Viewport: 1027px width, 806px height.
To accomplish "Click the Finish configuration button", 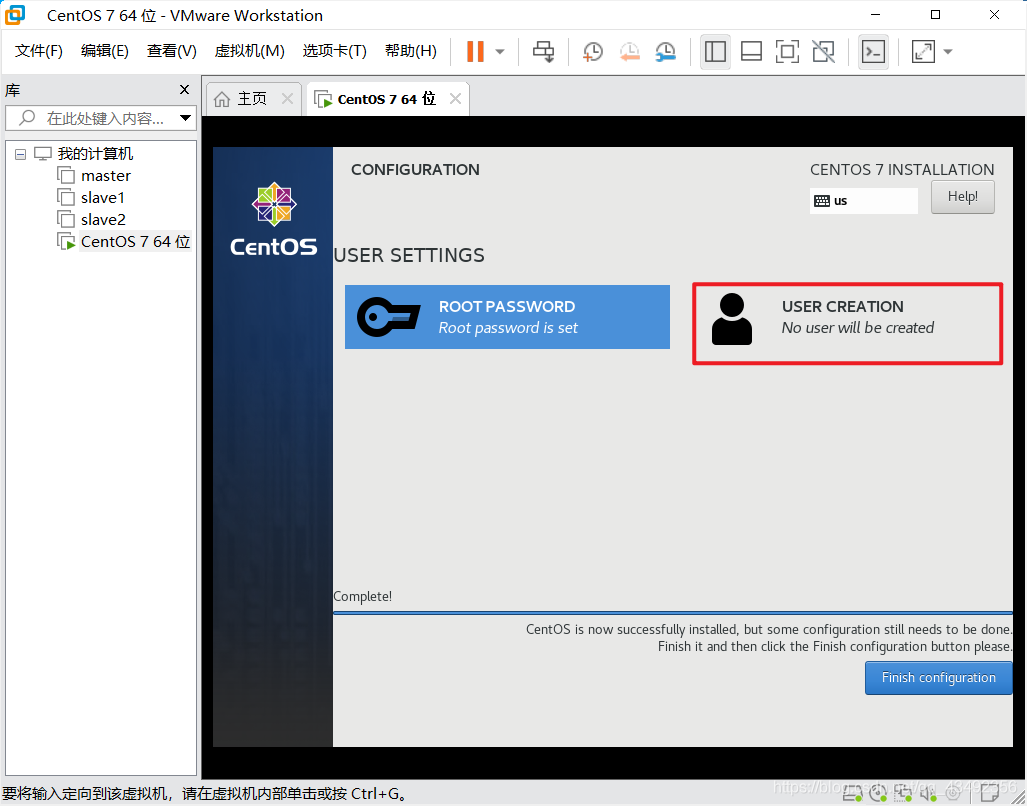I will click(x=938, y=678).
